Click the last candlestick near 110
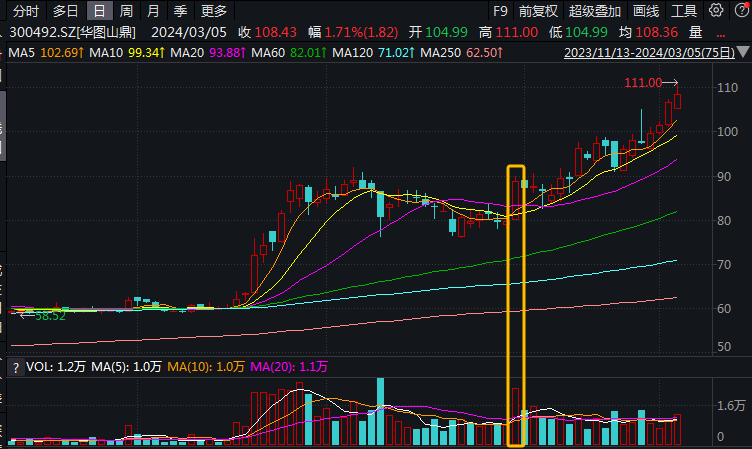This screenshot has height=449, width=752. (x=677, y=101)
